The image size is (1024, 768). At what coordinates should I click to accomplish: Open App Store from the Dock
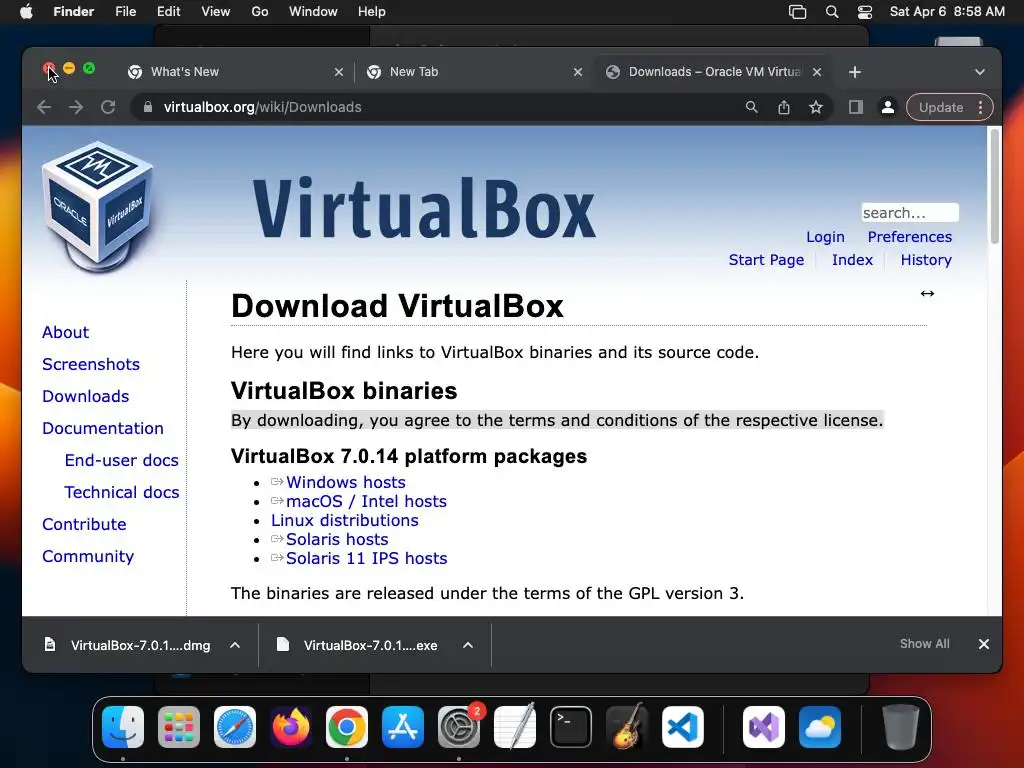click(403, 727)
